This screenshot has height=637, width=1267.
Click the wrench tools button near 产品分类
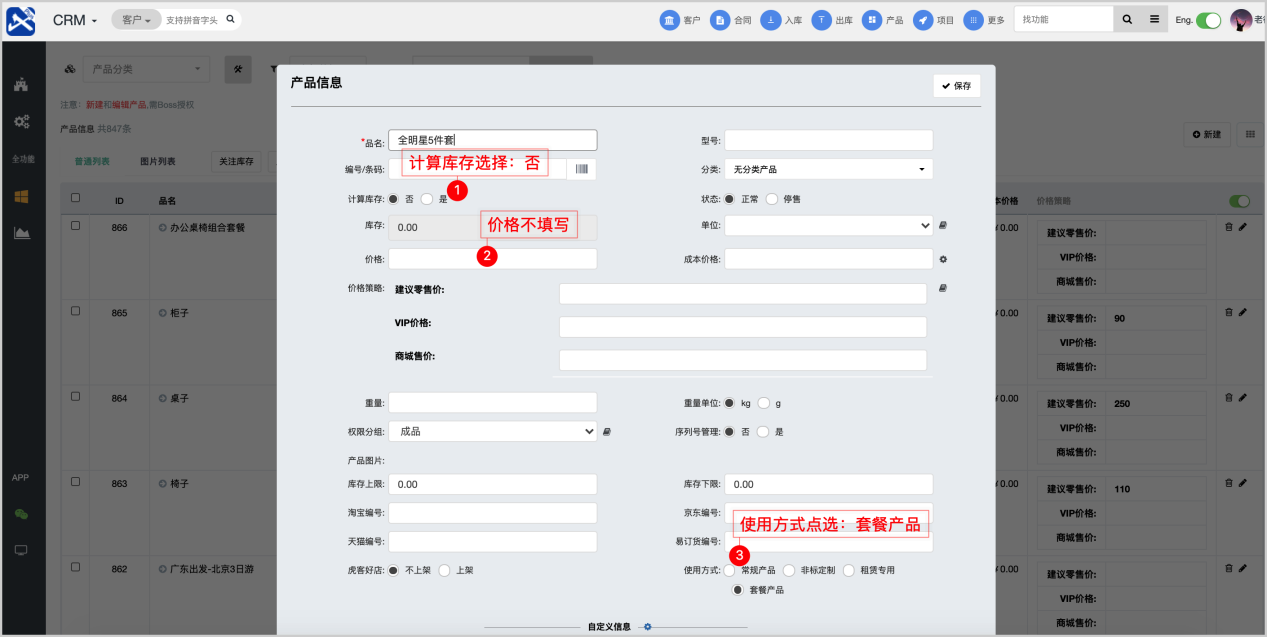pos(238,69)
